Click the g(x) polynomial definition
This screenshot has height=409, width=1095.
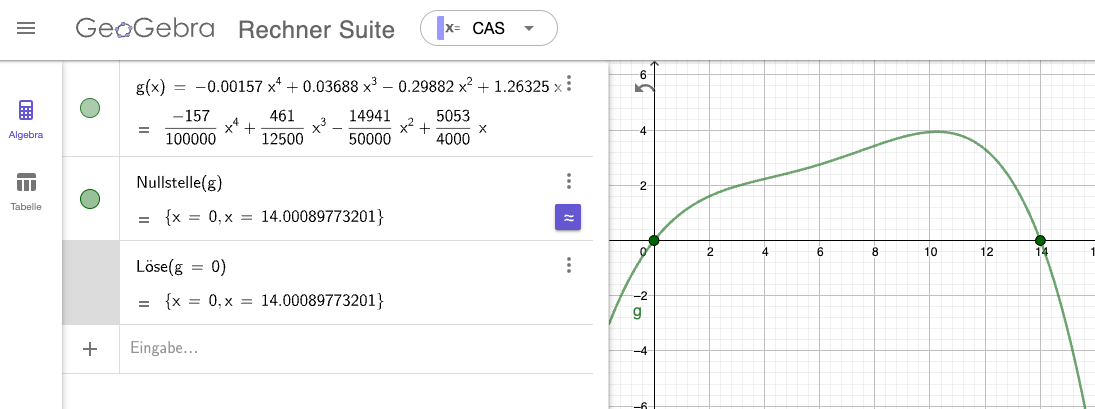[x=348, y=88]
